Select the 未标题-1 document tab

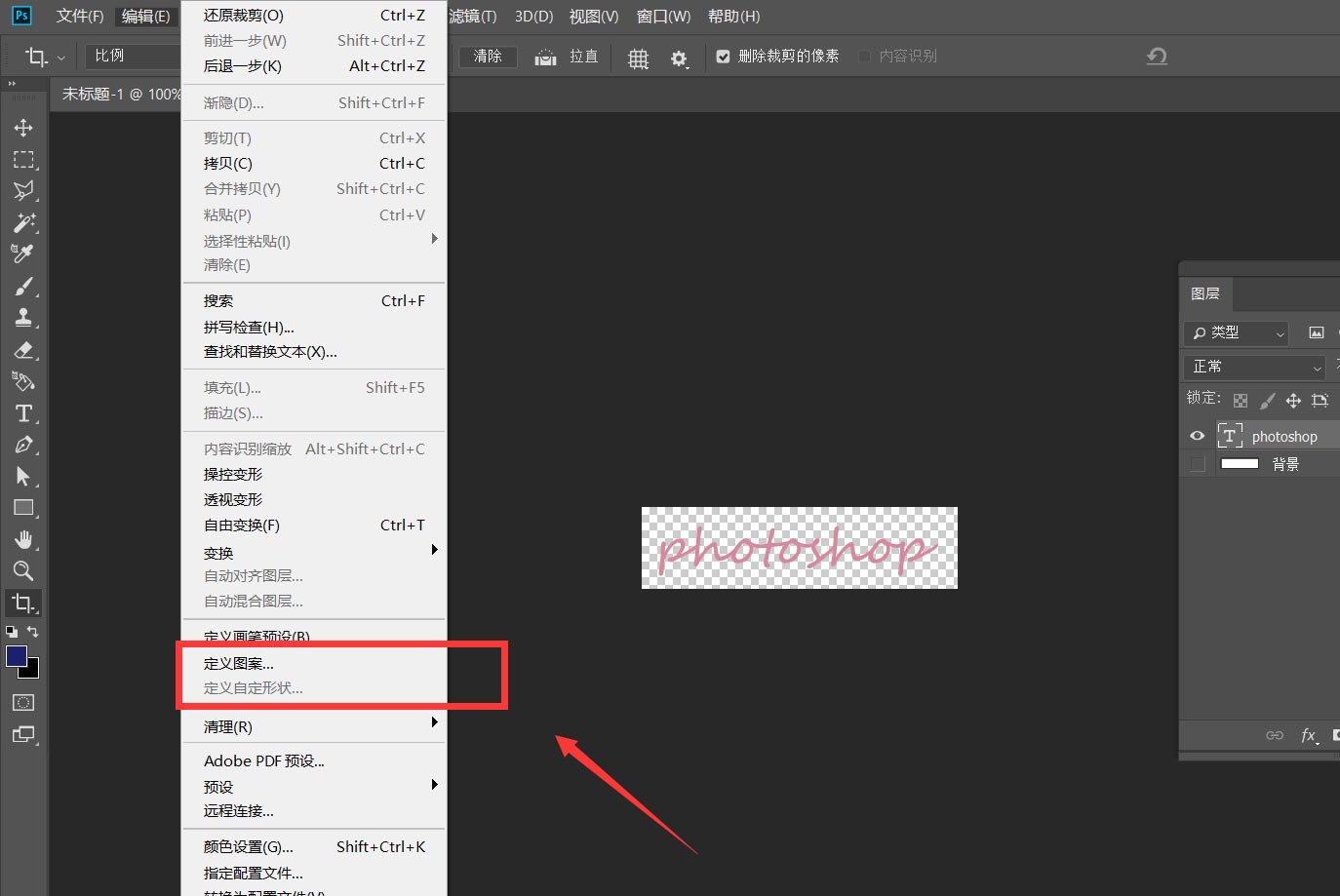[121, 94]
